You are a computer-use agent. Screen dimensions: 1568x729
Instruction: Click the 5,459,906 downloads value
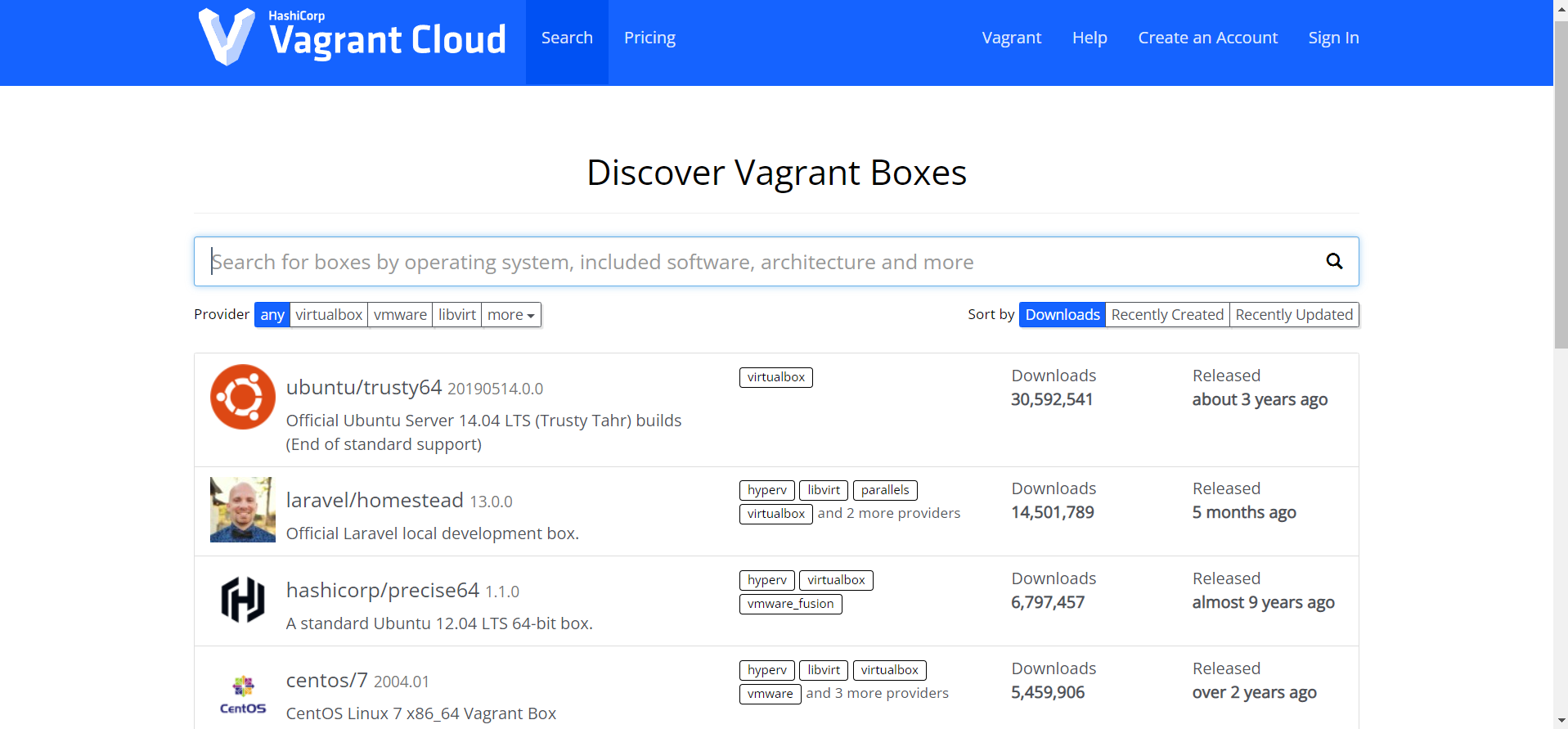[x=1048, y=692]
